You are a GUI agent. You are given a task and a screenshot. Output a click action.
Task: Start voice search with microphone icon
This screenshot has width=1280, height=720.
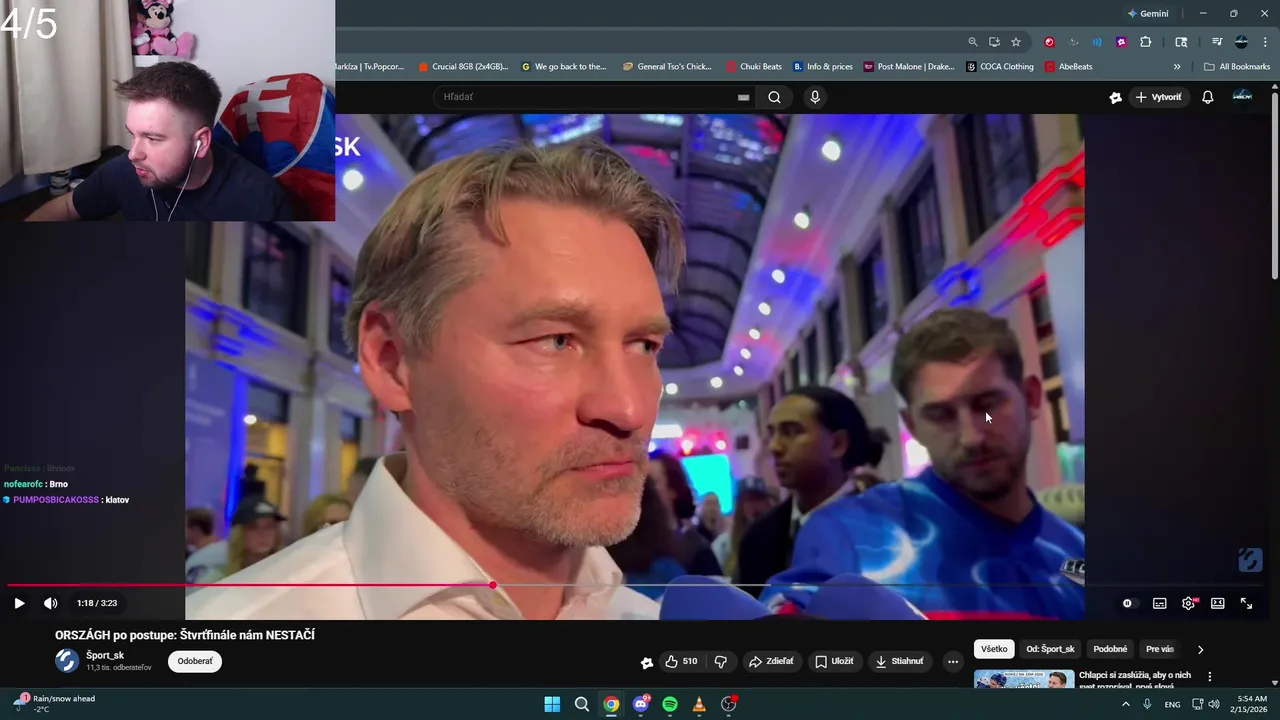click(x=815, y=97)
